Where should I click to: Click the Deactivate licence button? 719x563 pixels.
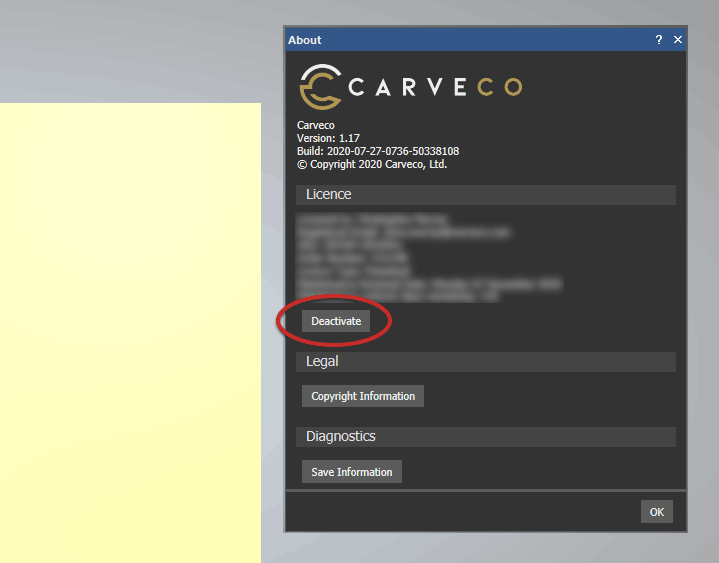[x=336, y=321]
